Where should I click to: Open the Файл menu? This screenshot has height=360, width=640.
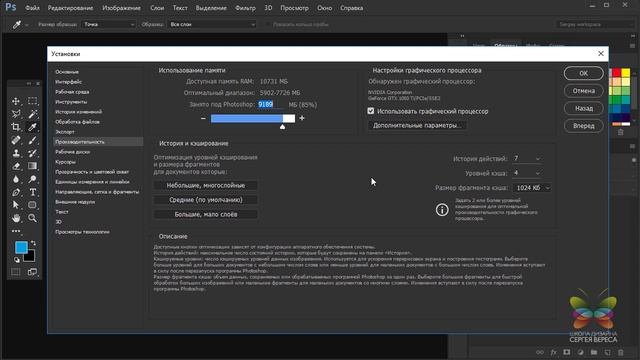(x=32, y=8)
